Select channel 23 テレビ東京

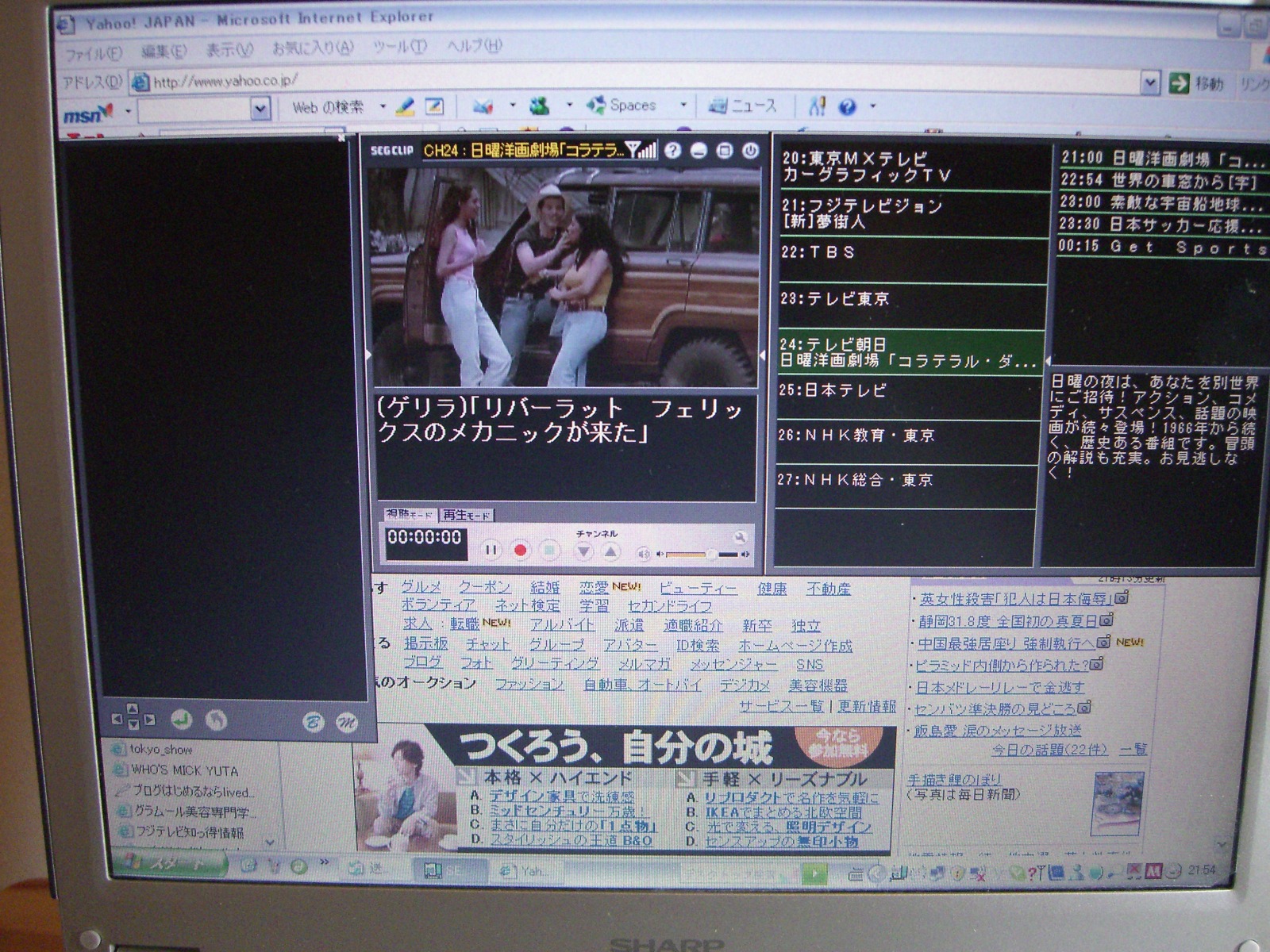pos(913,307)
